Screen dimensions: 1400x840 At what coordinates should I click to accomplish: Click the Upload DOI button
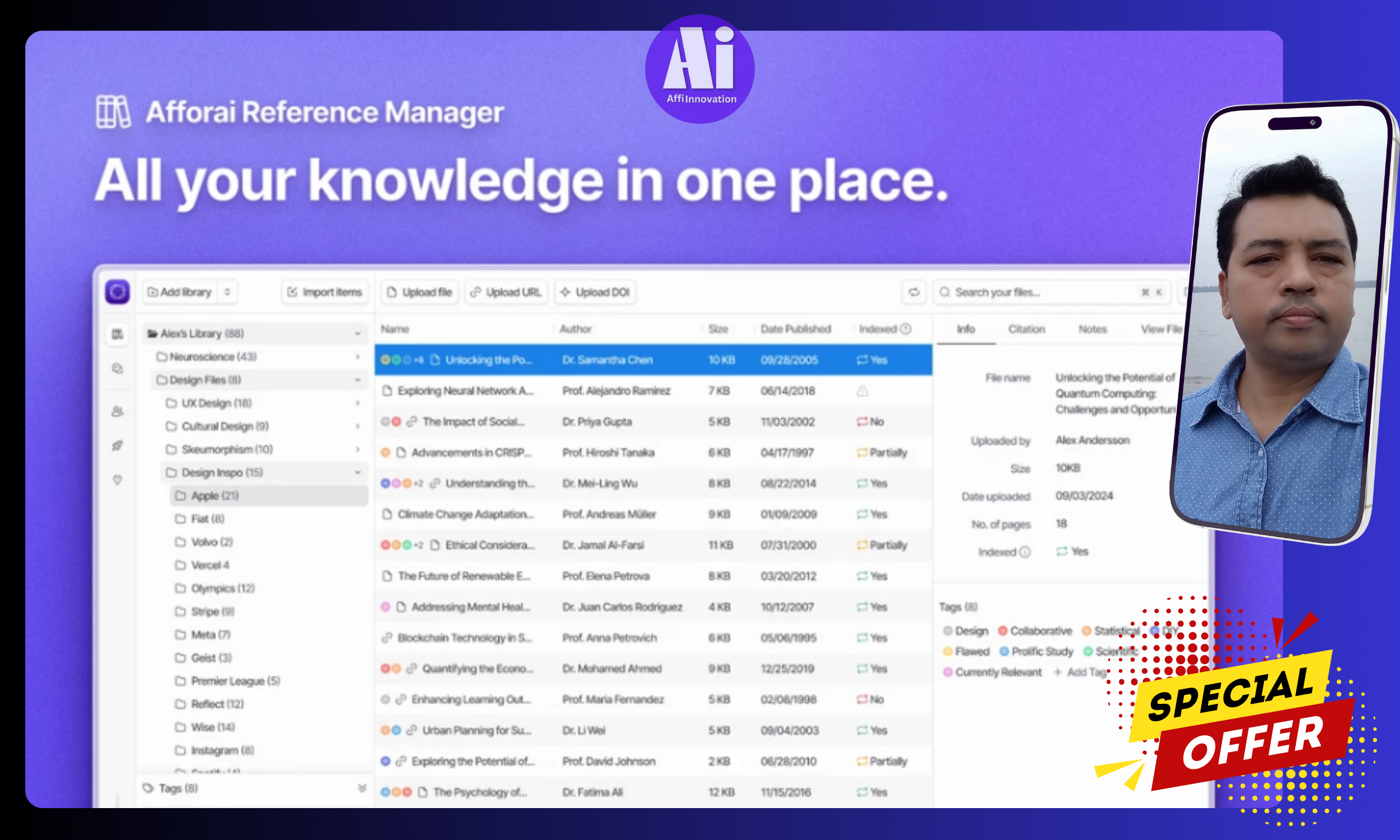click(x=595, y=292)
